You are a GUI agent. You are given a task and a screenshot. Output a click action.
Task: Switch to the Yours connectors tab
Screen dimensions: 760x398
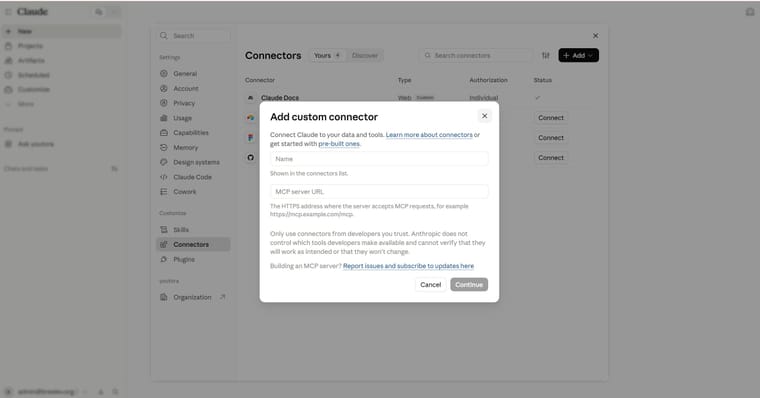tap(327, 55)
